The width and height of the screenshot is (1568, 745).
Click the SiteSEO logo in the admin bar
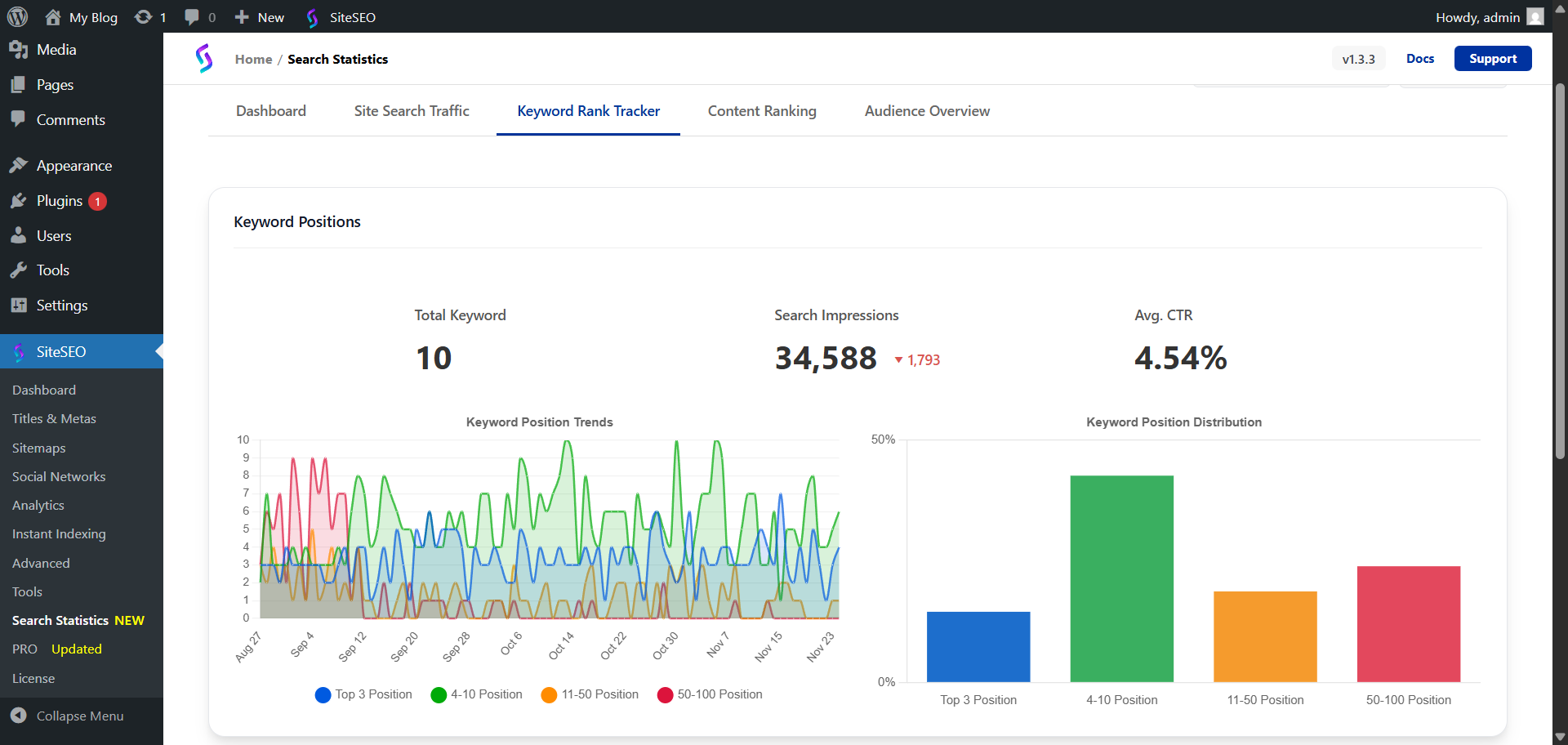pos(313,16)
